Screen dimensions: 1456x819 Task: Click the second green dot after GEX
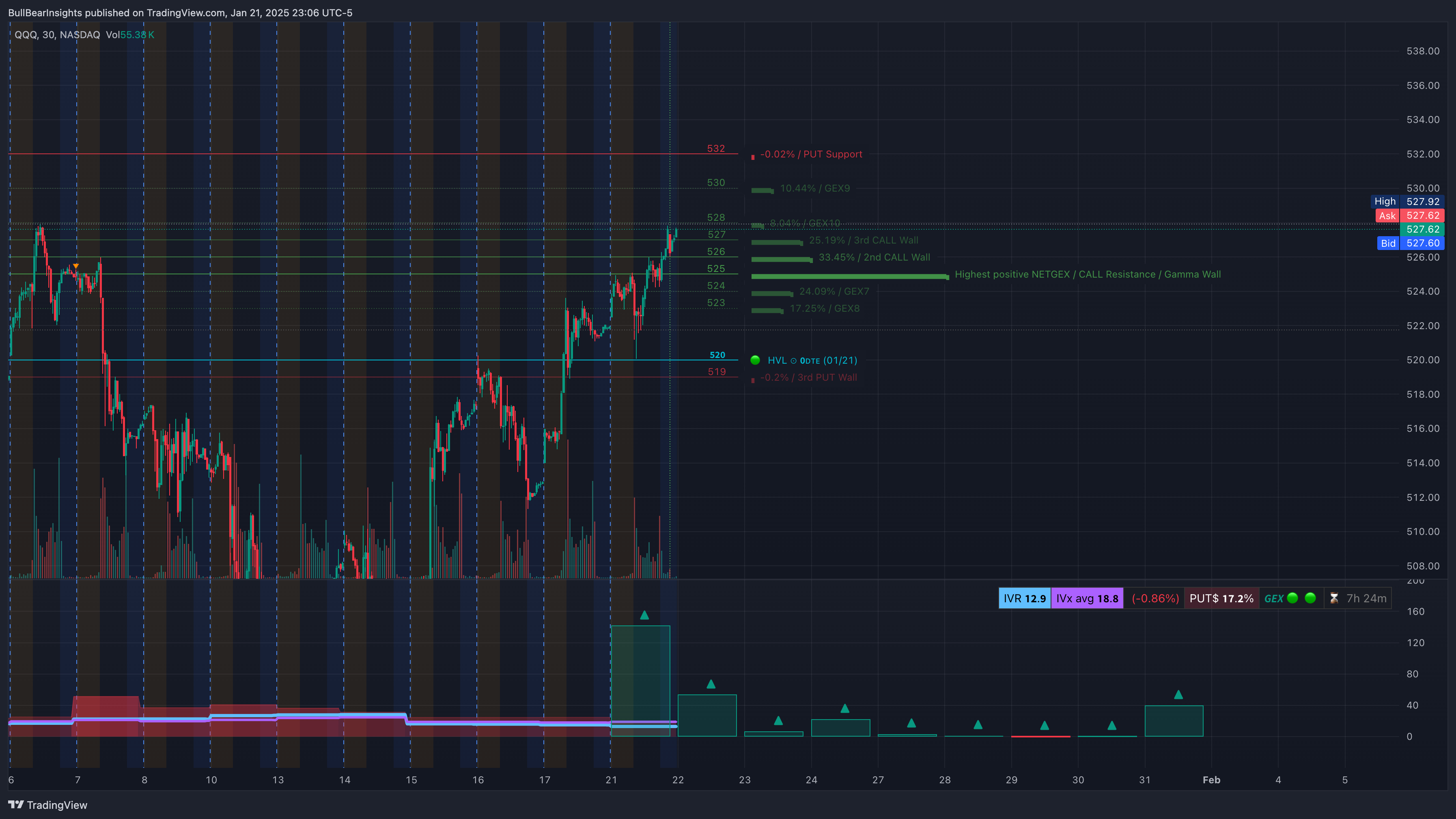coord(1311,598)
